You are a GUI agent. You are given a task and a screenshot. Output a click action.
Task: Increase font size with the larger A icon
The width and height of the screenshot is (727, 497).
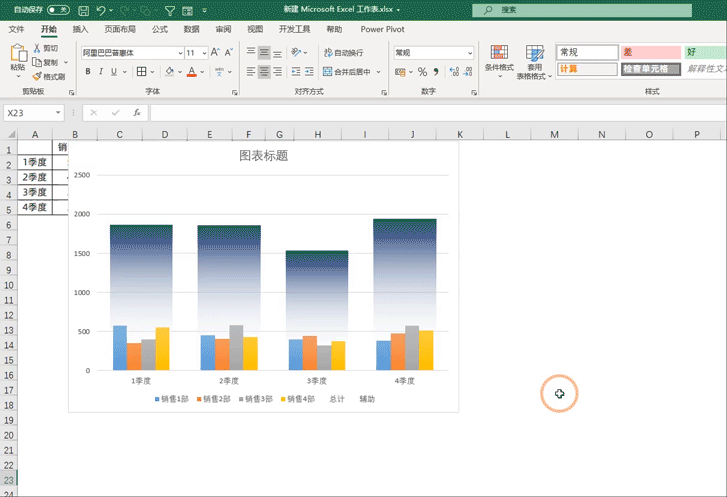(x=217, y=53)
